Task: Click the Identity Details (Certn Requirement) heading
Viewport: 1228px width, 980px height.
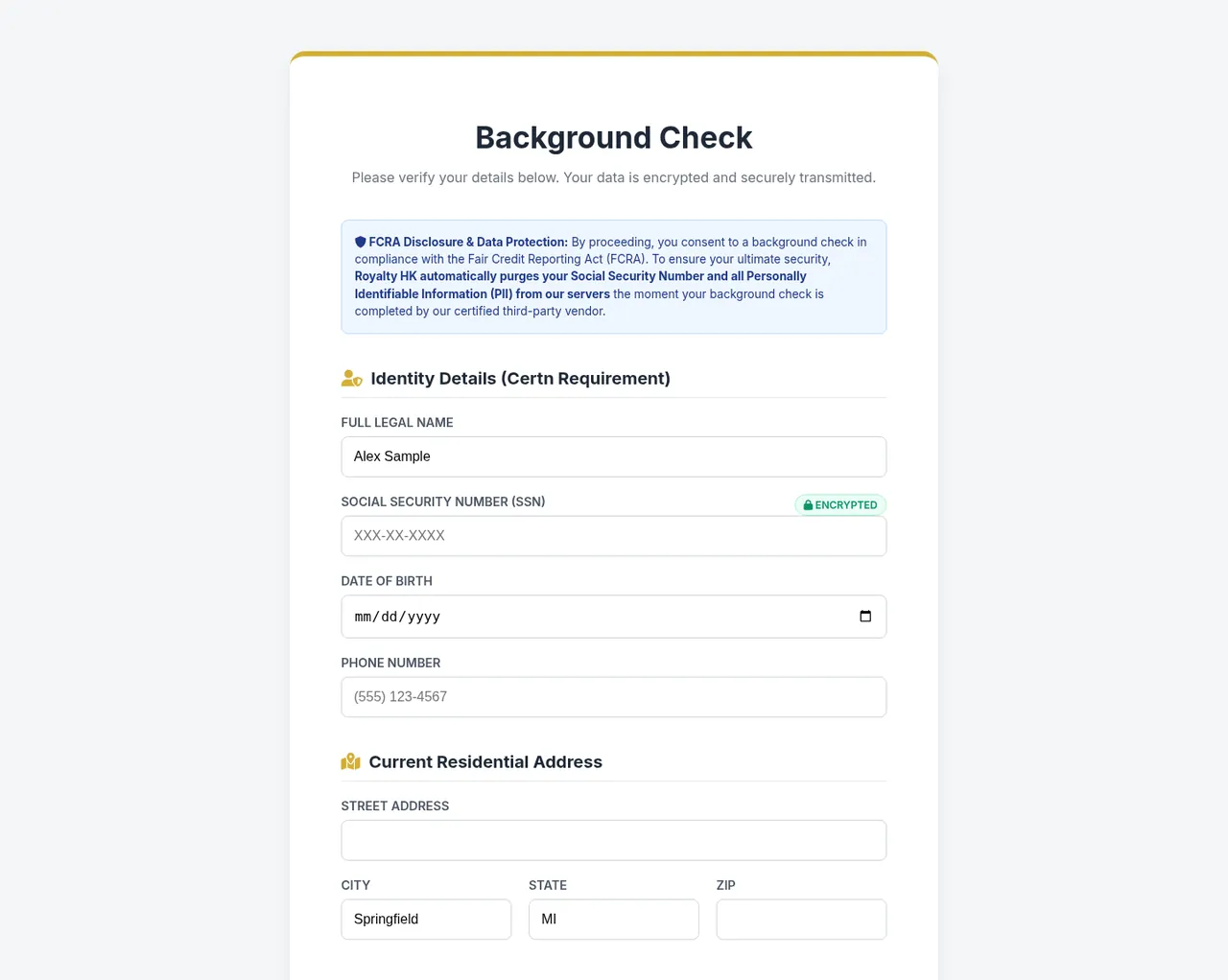Action: pyautogui.click(x=521, y=379)
